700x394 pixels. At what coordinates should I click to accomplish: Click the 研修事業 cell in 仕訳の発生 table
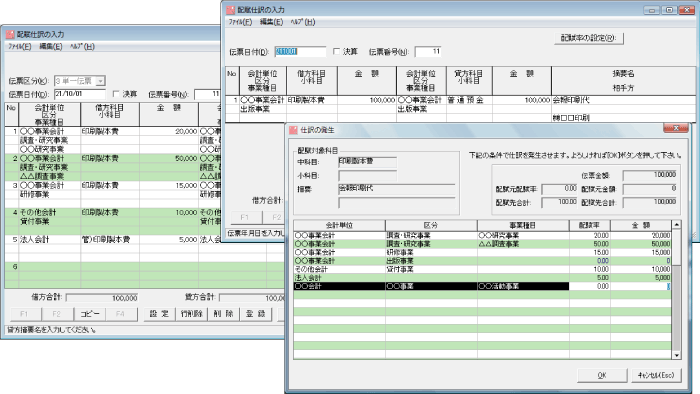pos(431,253)
